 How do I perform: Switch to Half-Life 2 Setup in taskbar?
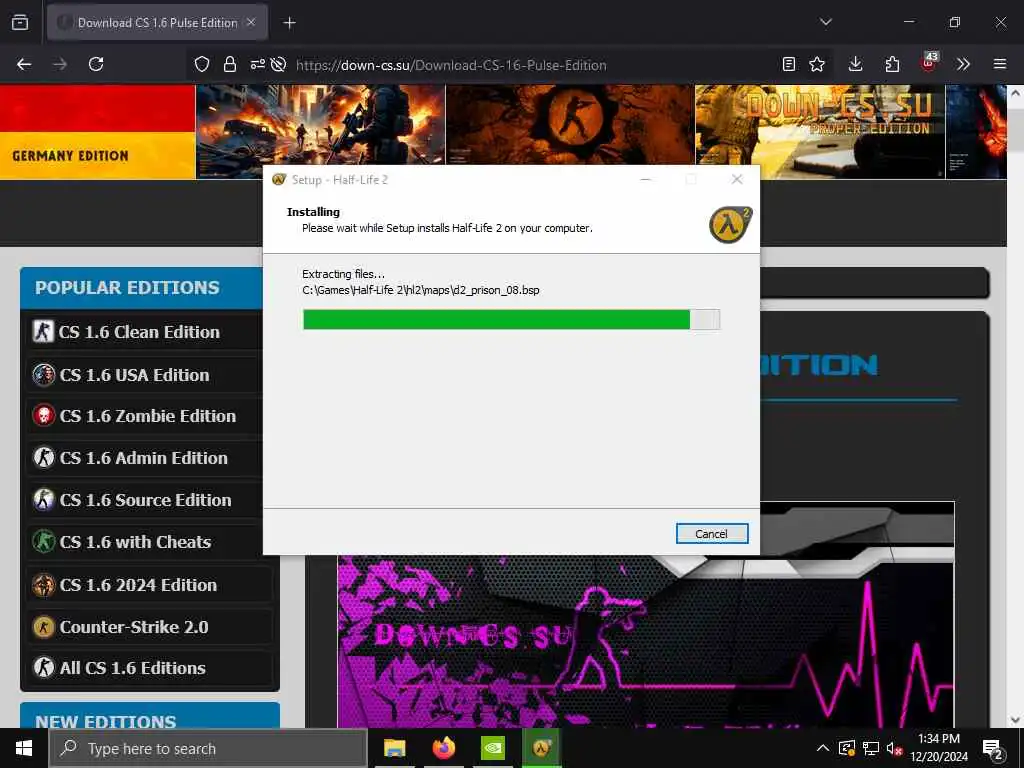(542, 748)
